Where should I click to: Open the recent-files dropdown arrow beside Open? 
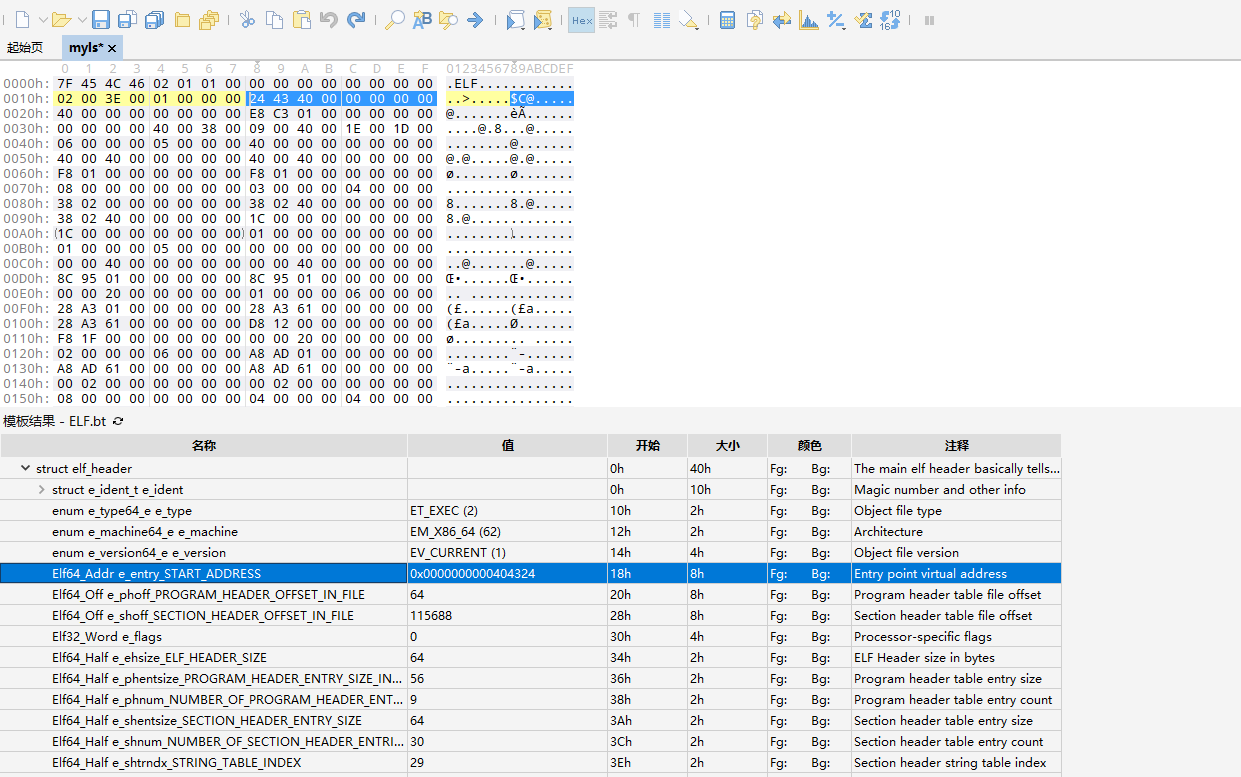point(81,20)
